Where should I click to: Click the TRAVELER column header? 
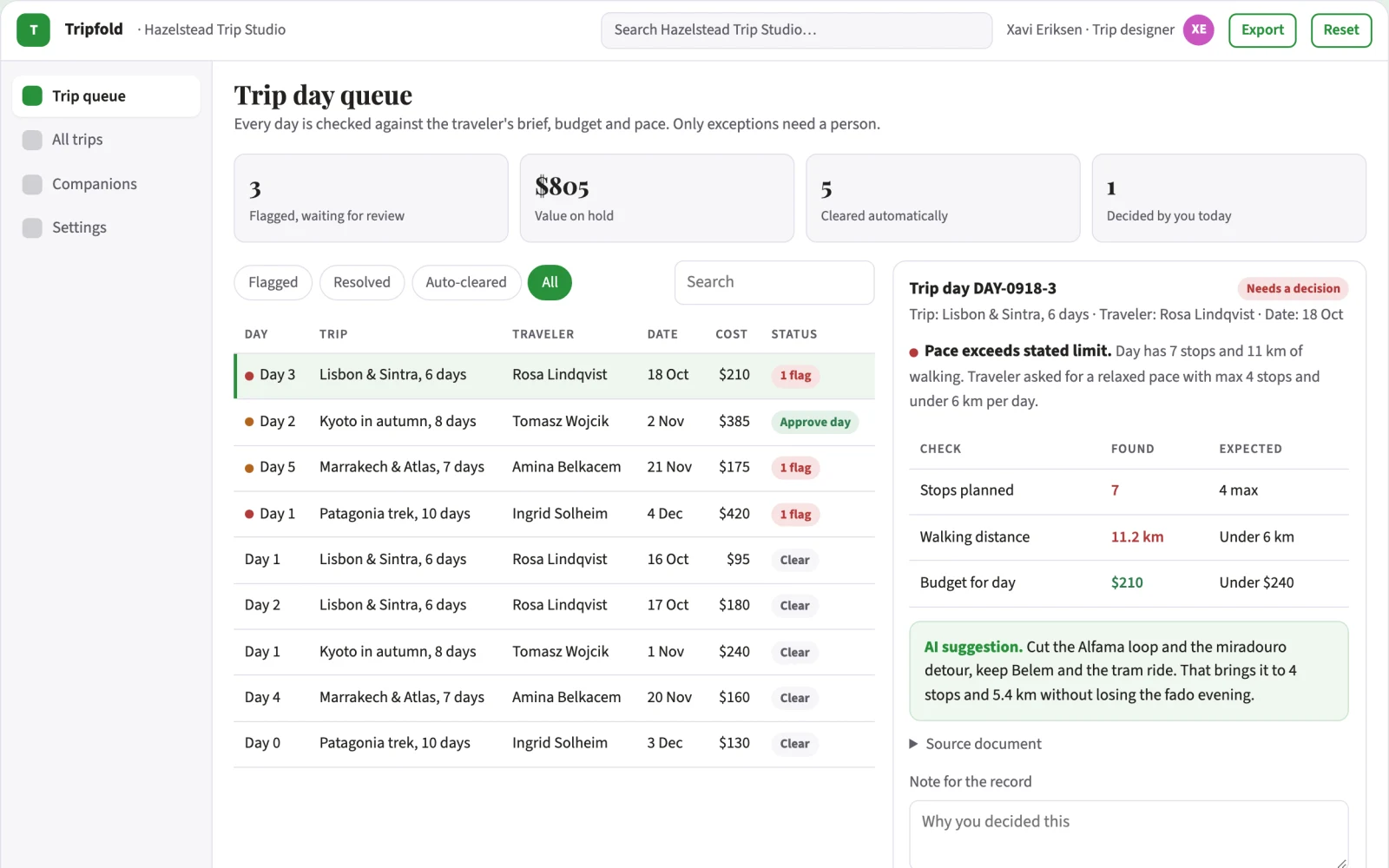coord(543,334)
